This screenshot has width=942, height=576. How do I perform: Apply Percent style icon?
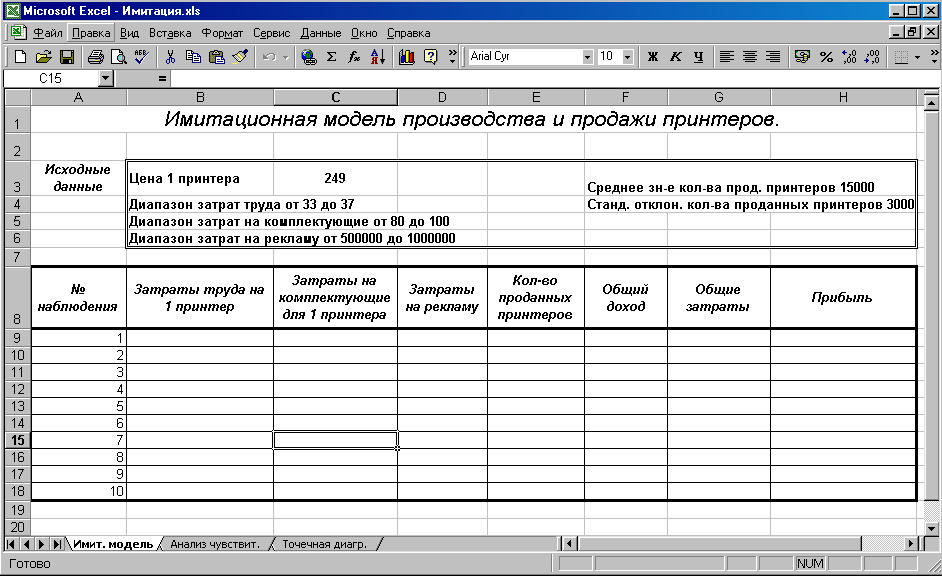click(826, 57)
